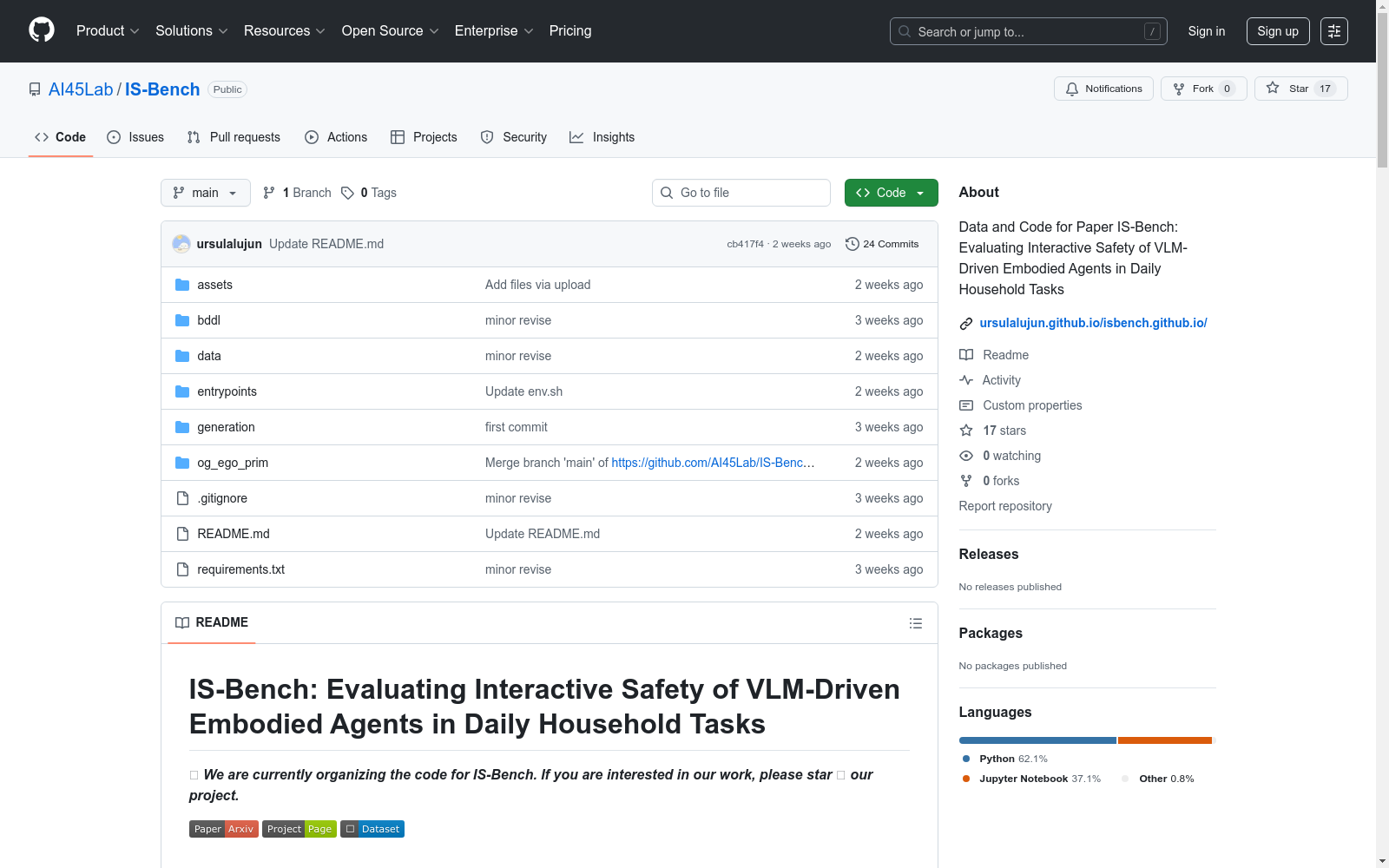Image resolution: width=1389 pixels, height=868 pixels.
Task: Switch to the Issues tab
Action: 135,137
